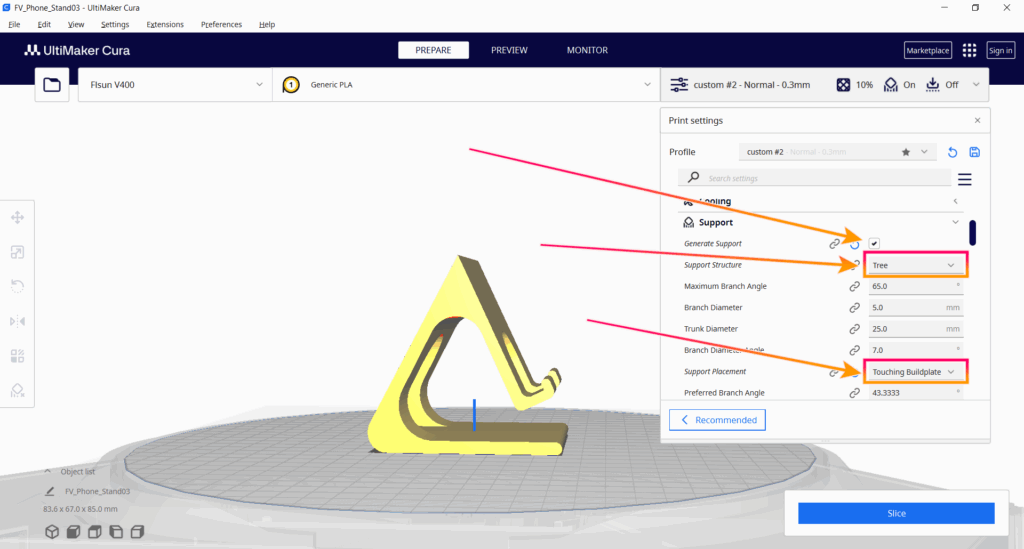
Task: Close the Print settings panel
Action: click(x=977, y=121)
